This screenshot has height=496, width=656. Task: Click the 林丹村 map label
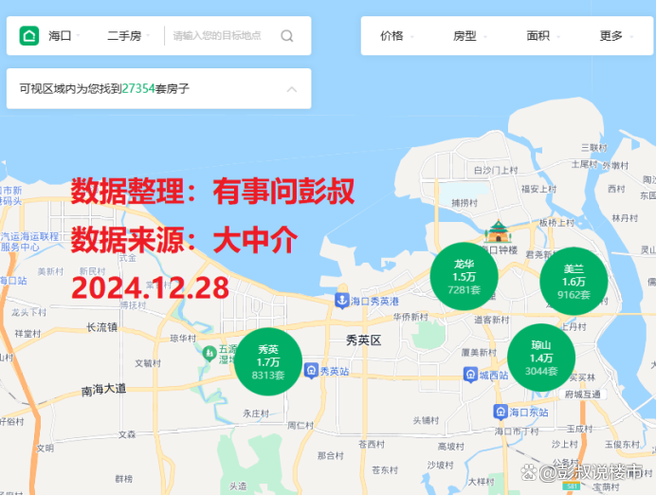(x=625, y=218)
